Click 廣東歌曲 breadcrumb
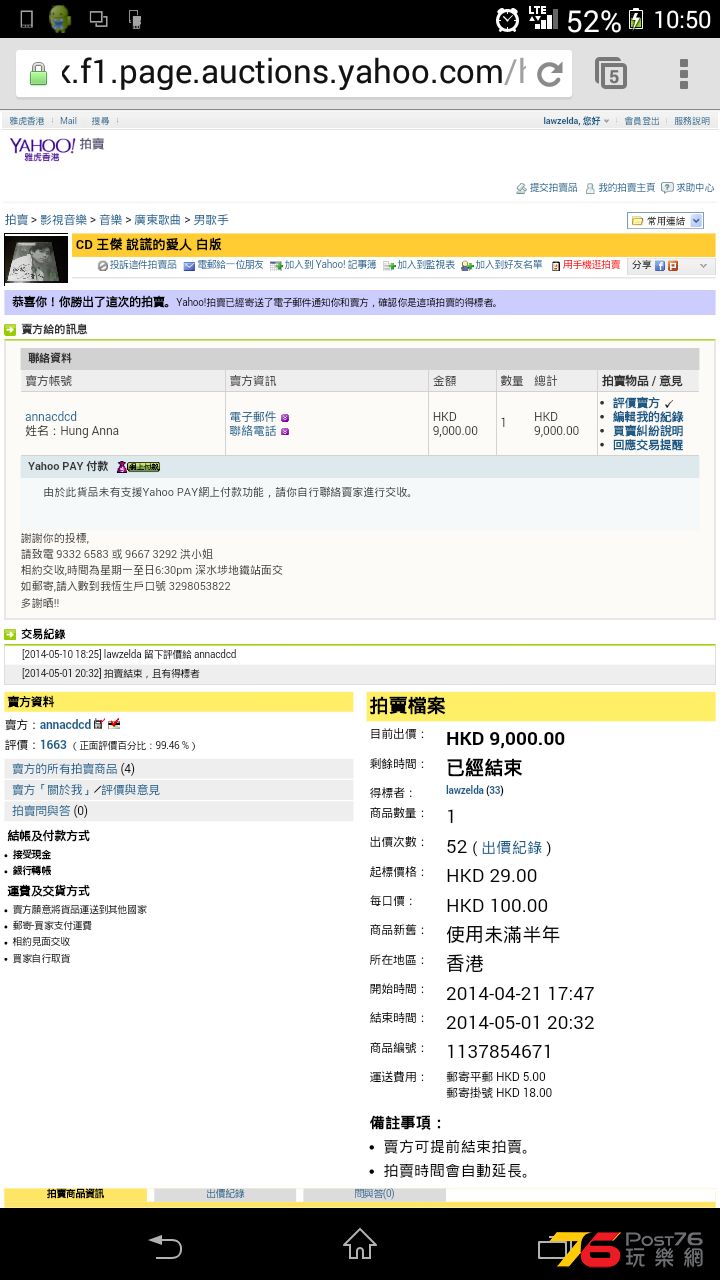The image size is (720, 1280). 158,219
